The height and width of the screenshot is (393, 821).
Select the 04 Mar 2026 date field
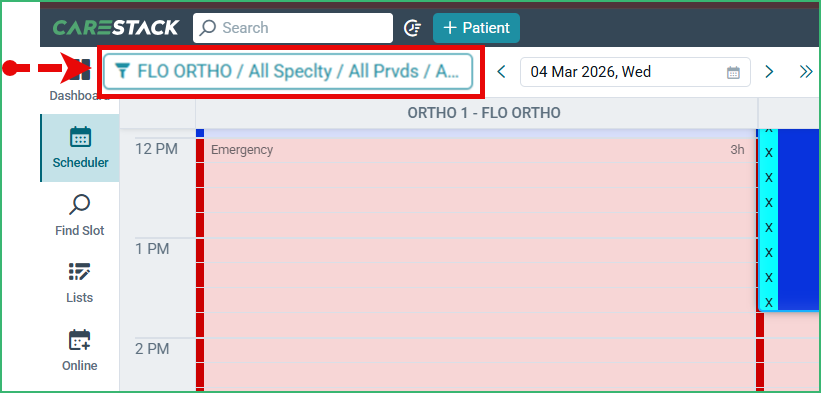[635, 72]
